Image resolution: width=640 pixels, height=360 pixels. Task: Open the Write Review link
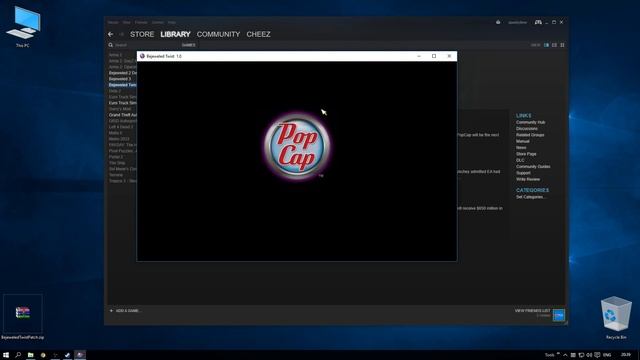528,179
